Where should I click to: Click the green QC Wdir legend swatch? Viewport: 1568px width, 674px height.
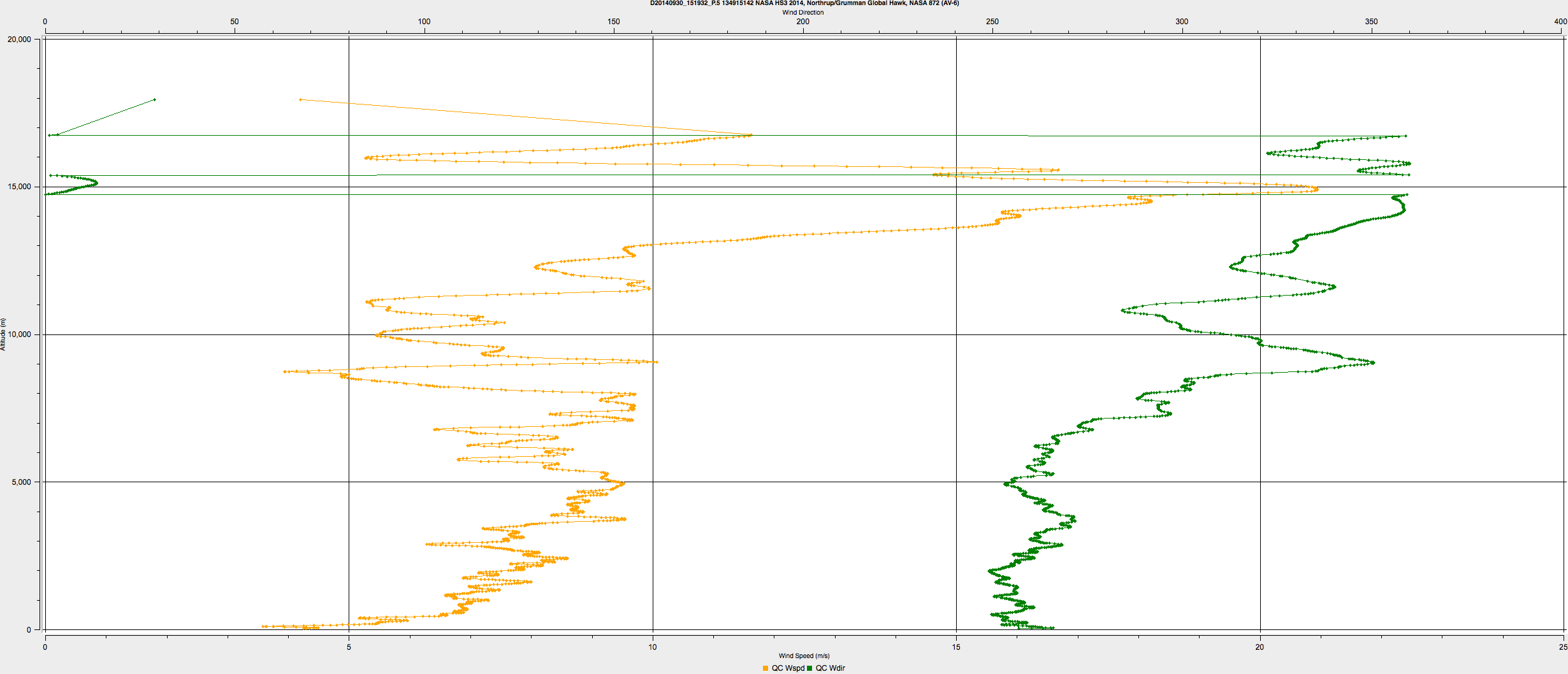coord(810,668)
